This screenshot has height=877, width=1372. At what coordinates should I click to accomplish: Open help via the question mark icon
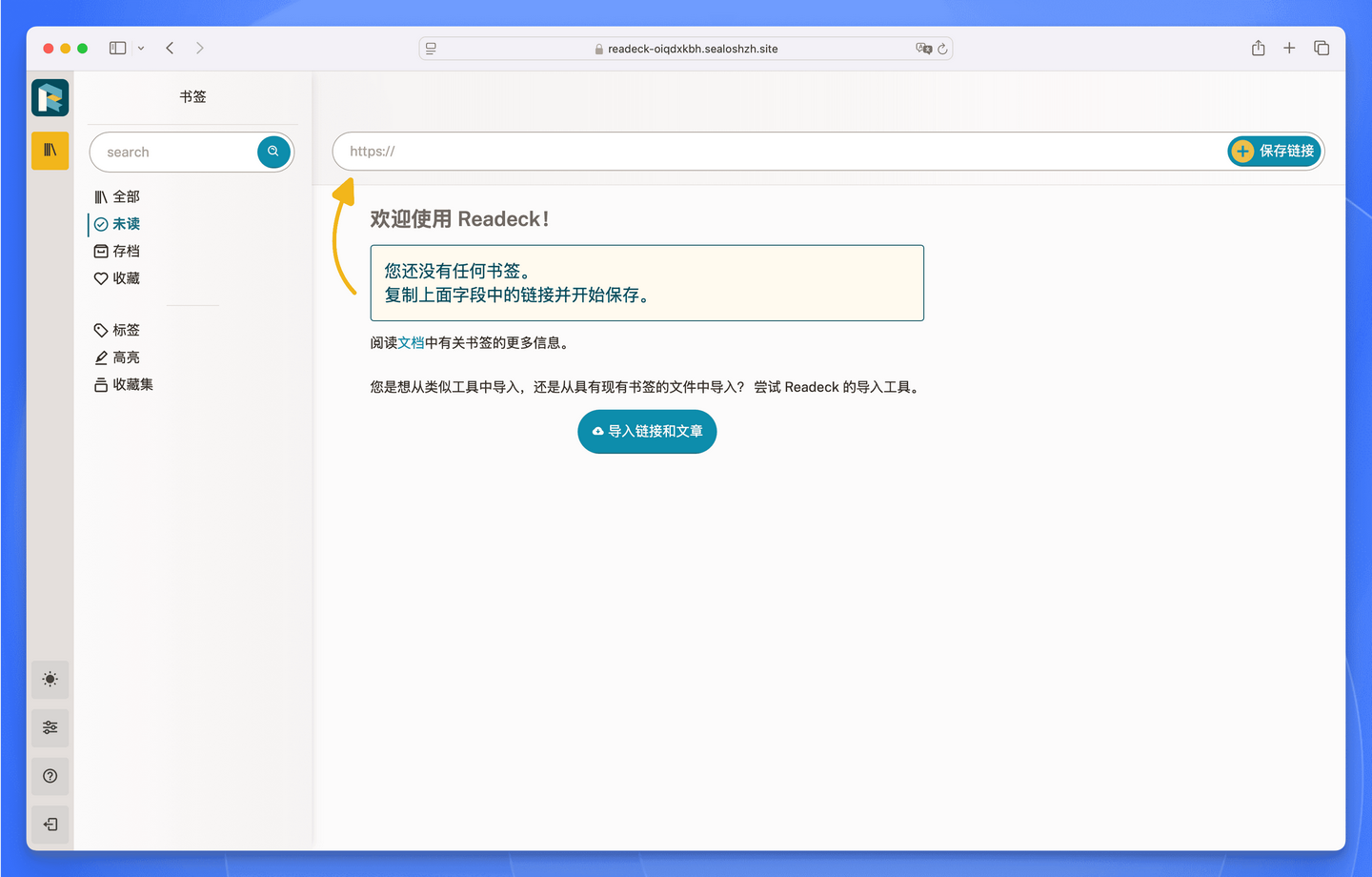[50, 775]
